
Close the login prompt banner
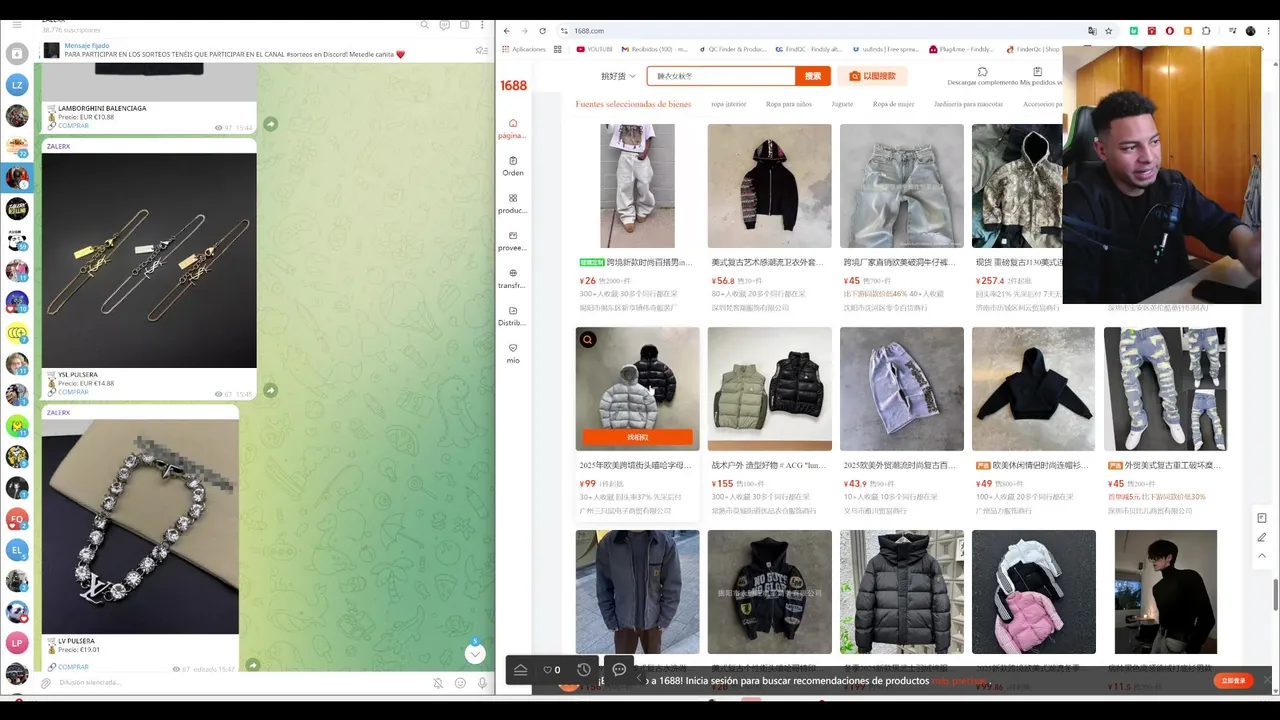coord(1266,680)
